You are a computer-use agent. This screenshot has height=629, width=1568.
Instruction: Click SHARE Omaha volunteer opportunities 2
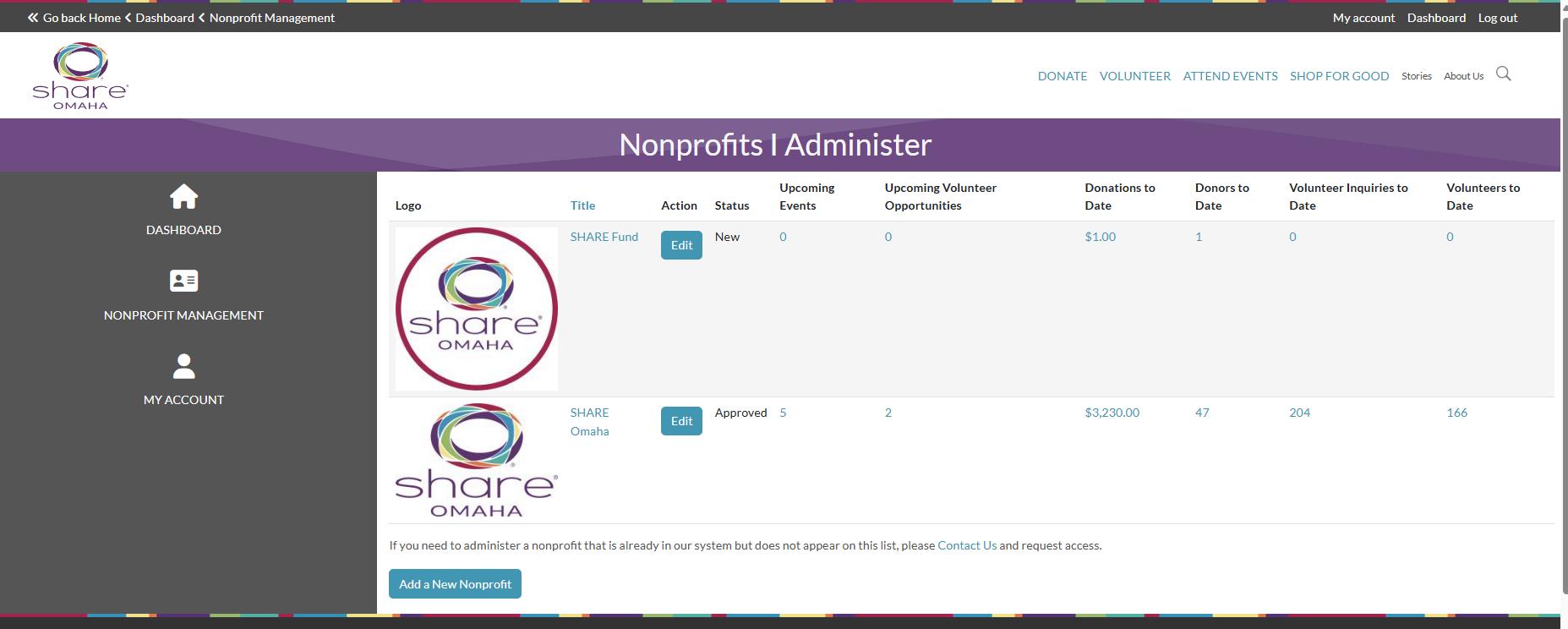click(x=888, y=413)
